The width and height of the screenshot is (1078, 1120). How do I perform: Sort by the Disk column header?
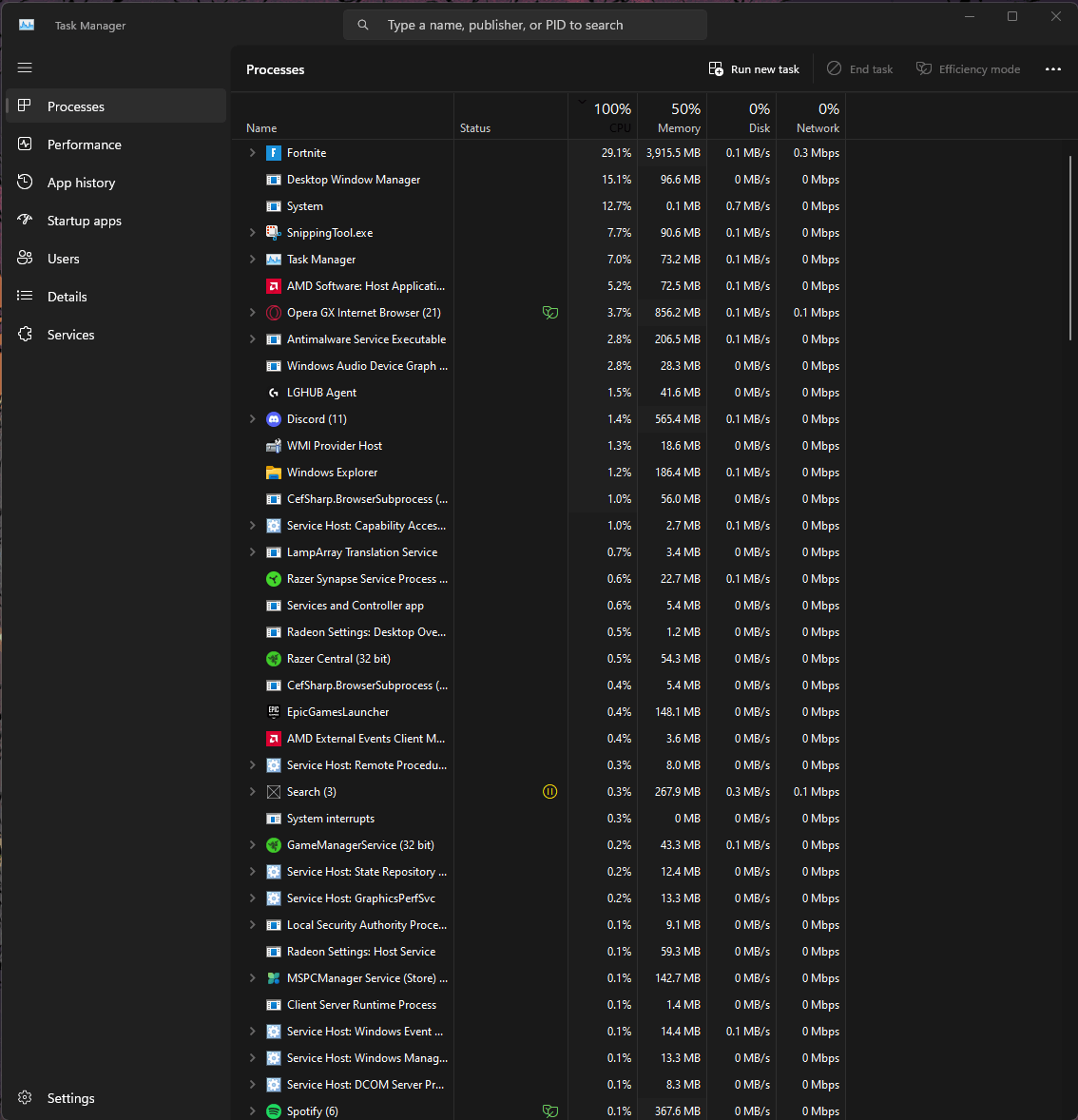(x=741, y=116)
